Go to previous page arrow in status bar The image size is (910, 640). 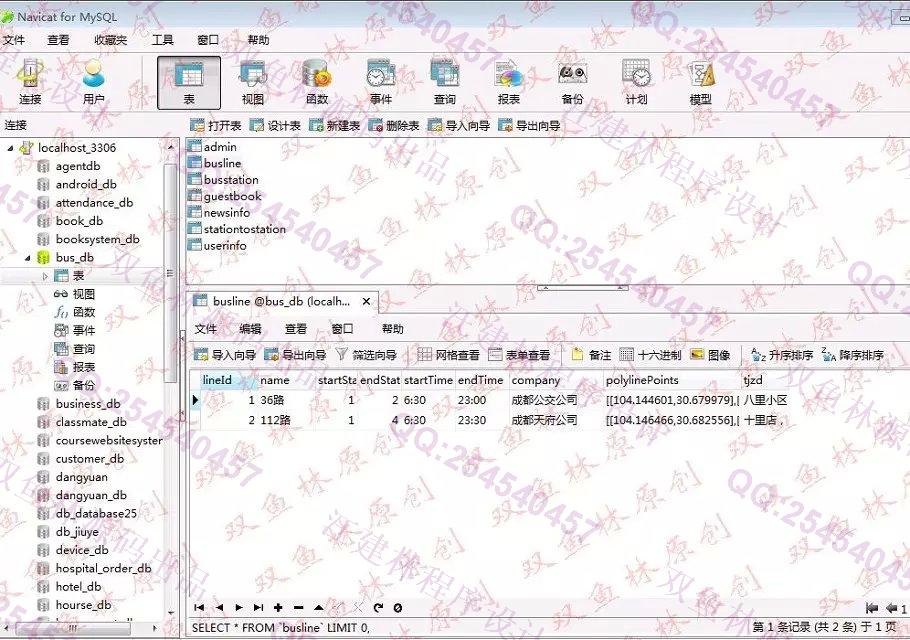(891, 608)
